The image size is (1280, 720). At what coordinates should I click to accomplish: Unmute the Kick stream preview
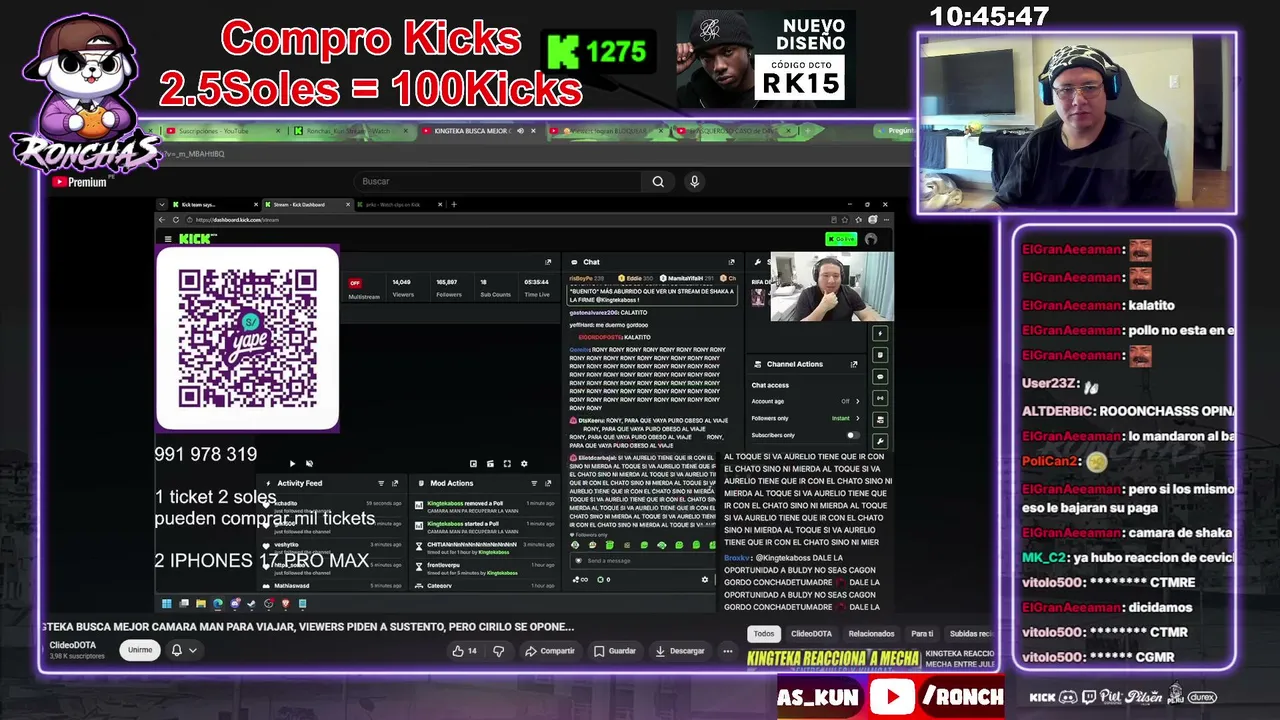tap(309, 463)
